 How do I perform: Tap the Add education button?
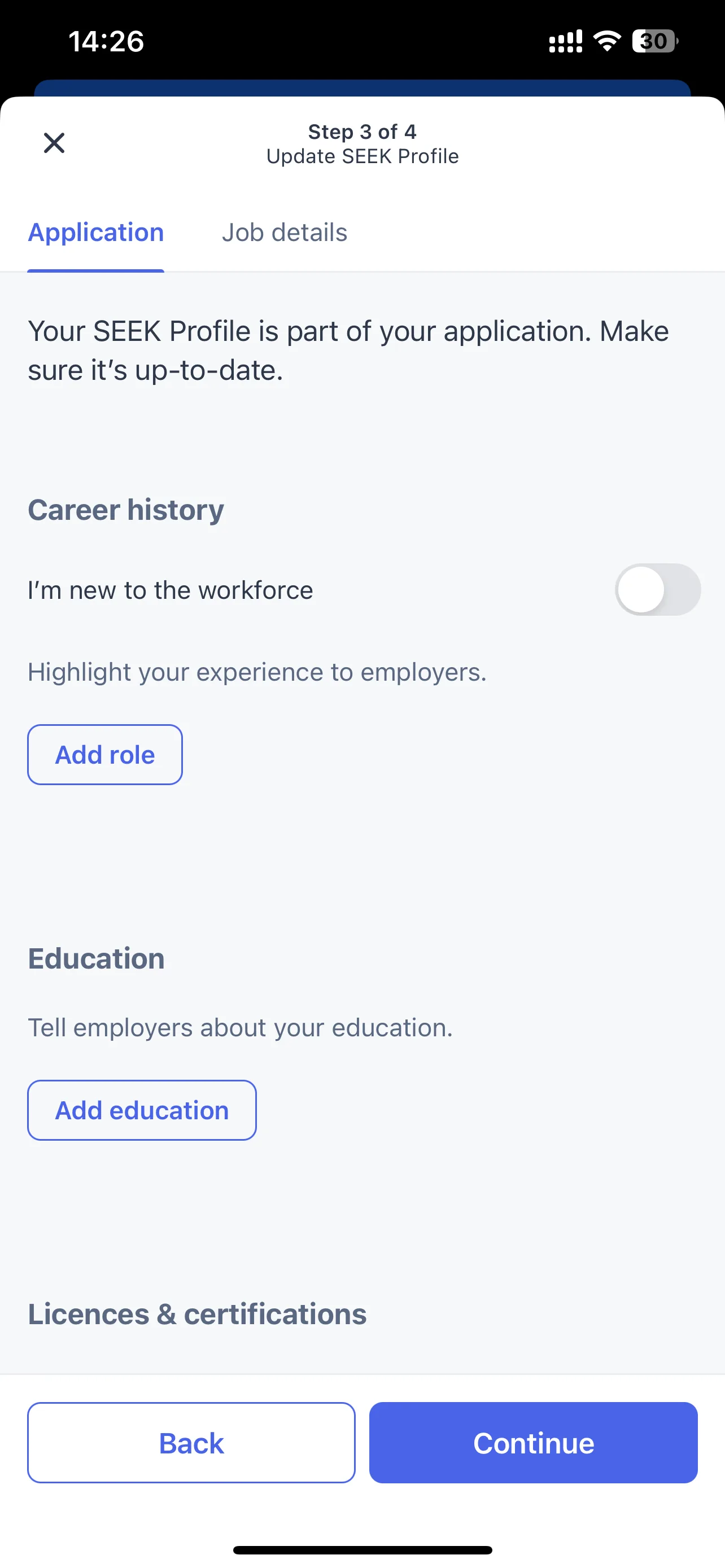tap(142, 1110)
